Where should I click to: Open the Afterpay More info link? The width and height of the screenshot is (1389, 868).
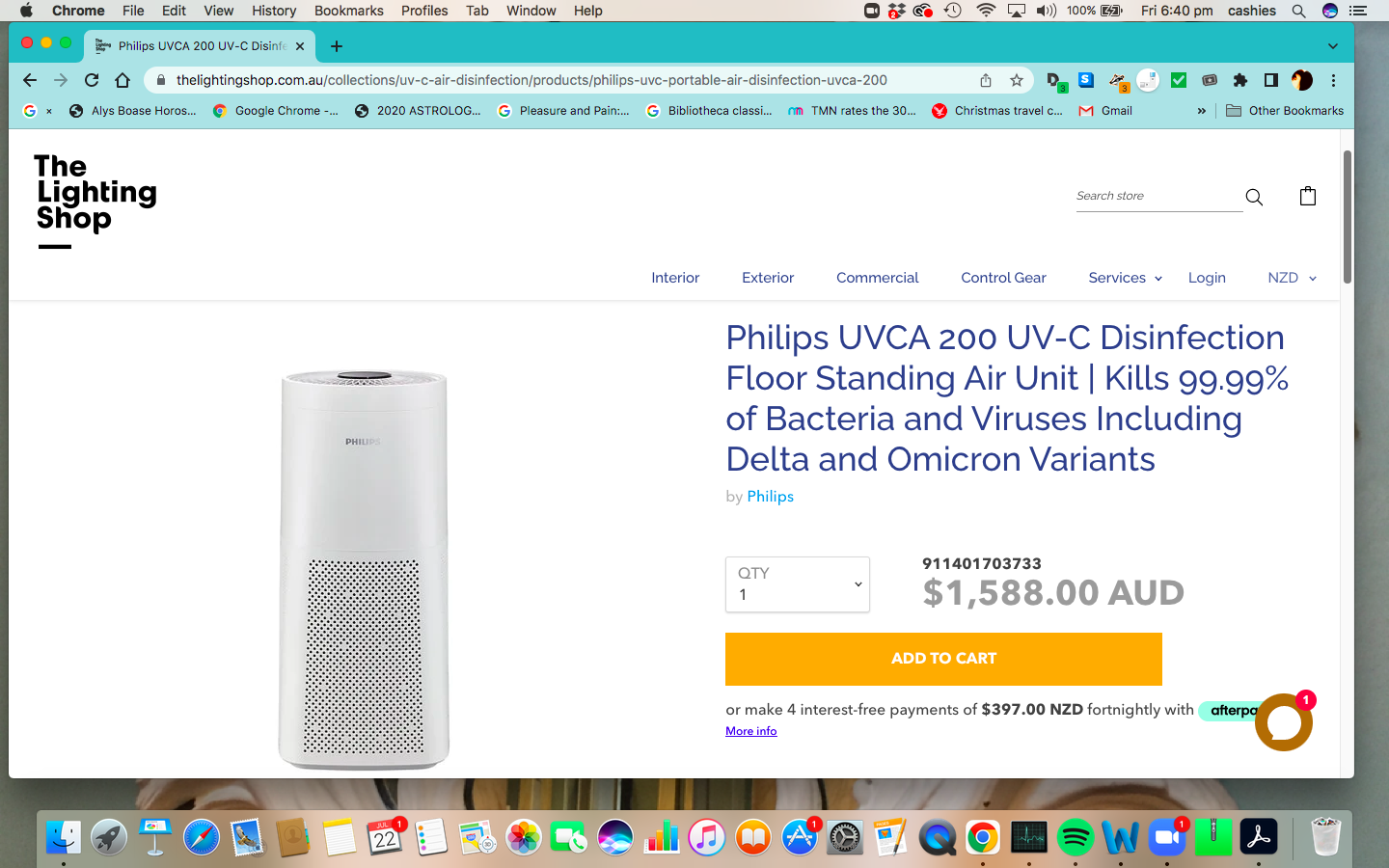[750, 731]
